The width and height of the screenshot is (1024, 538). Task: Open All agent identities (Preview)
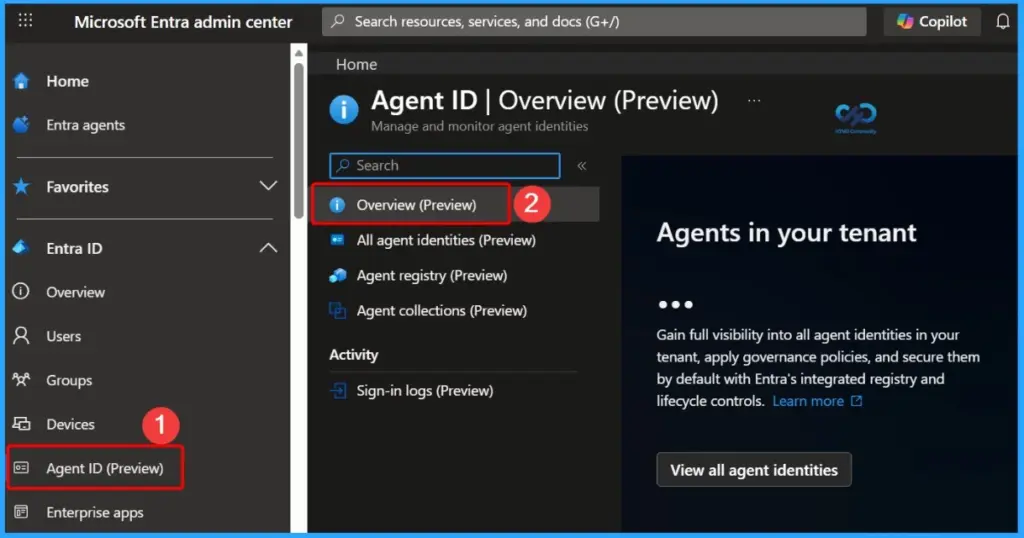pos(446,240)
